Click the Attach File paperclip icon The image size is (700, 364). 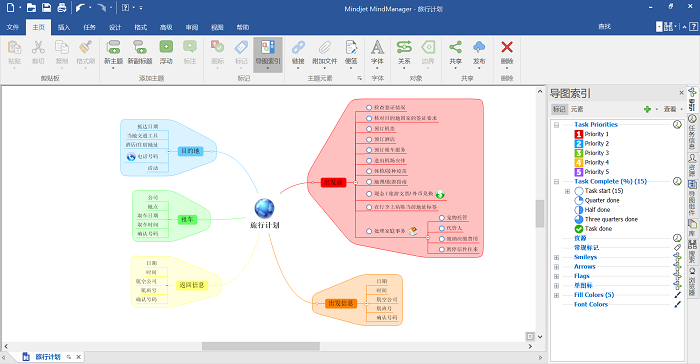325,47
